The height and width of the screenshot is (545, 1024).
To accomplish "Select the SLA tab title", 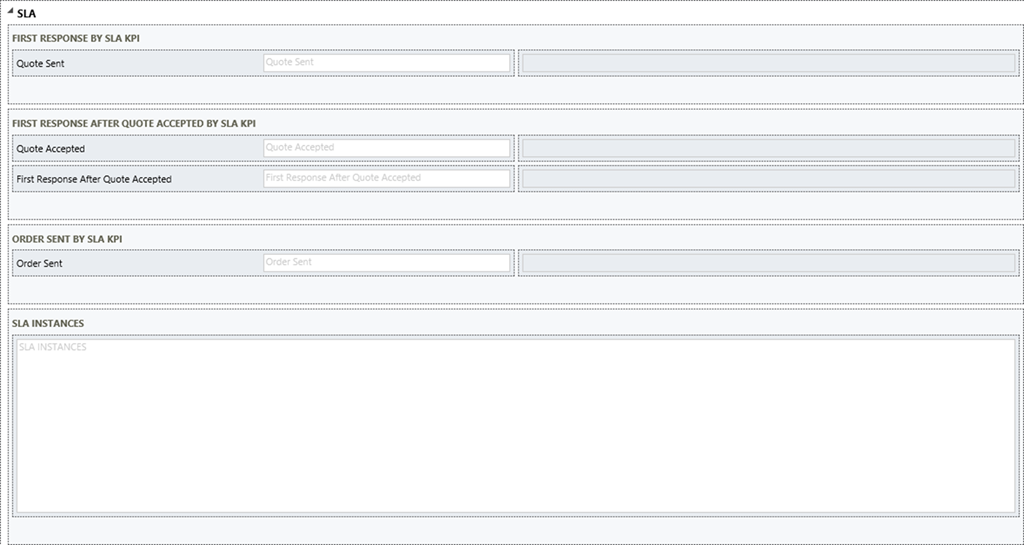I will [27, 13].
